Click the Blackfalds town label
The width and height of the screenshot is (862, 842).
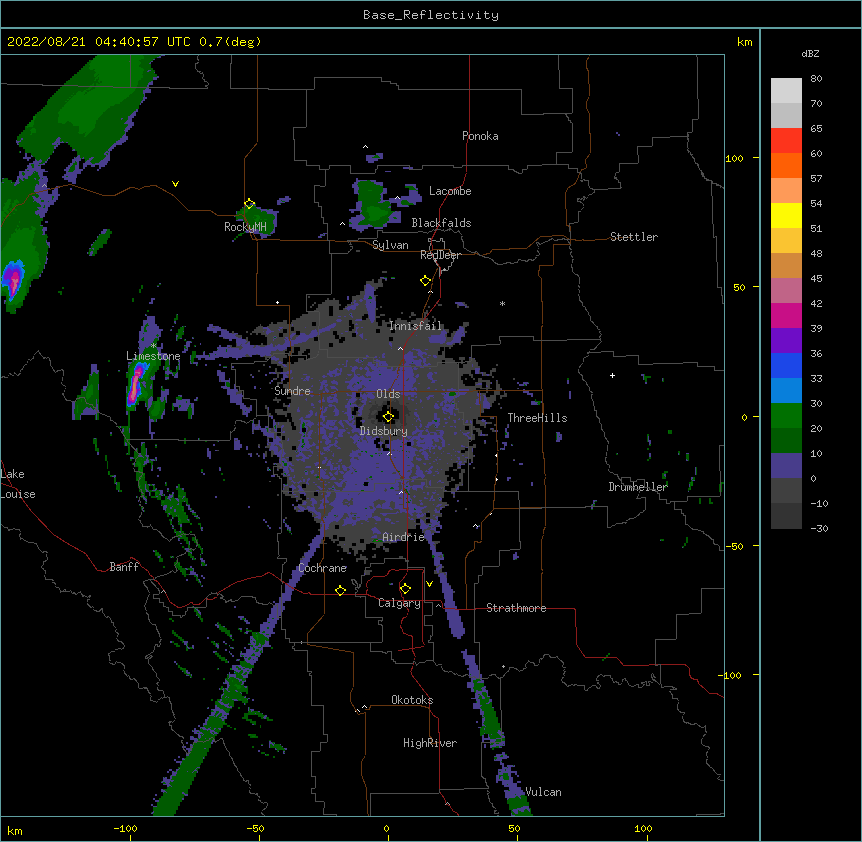coord(441,223)
